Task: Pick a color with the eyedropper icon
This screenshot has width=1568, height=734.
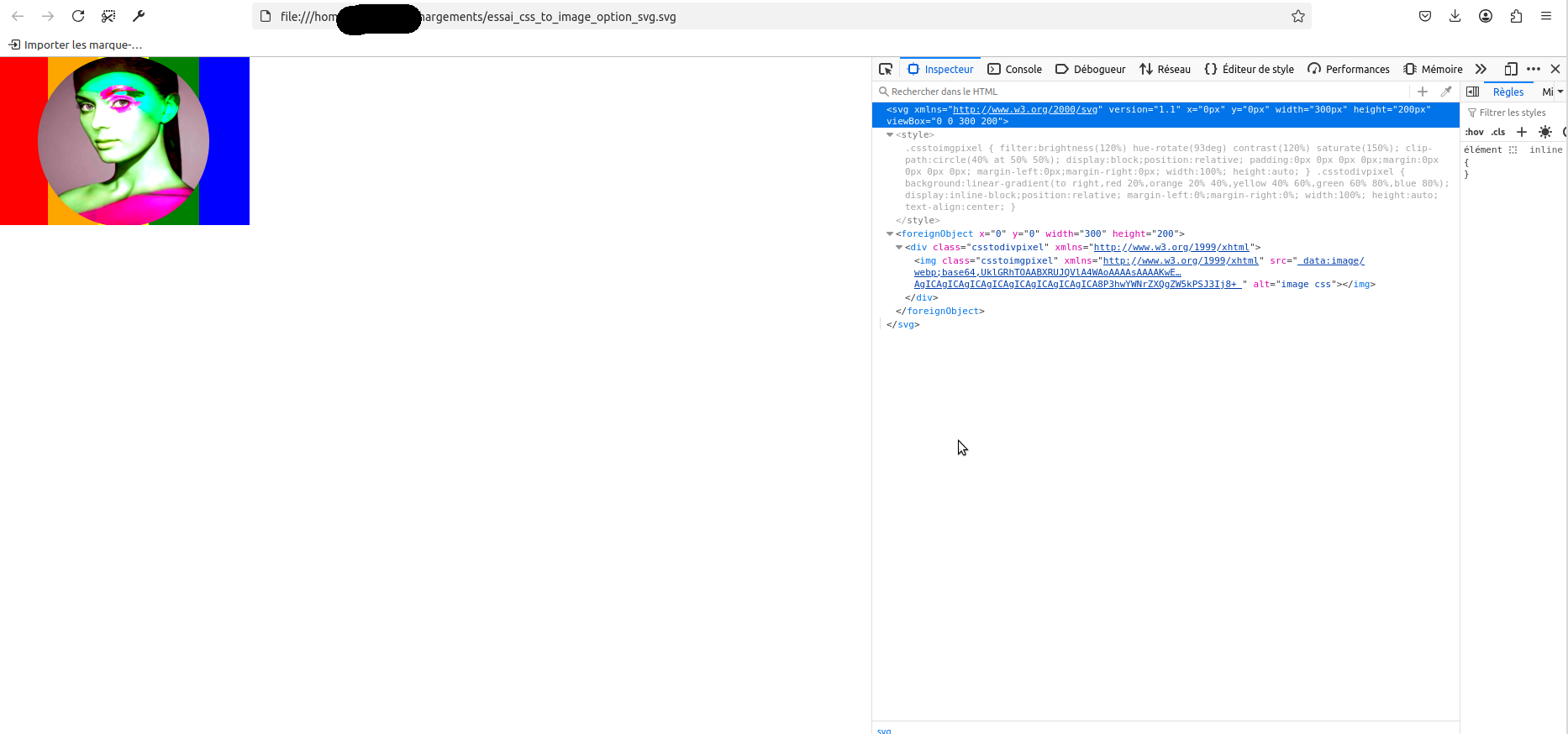Action: pyautogui.click(x=1446, y=92)
